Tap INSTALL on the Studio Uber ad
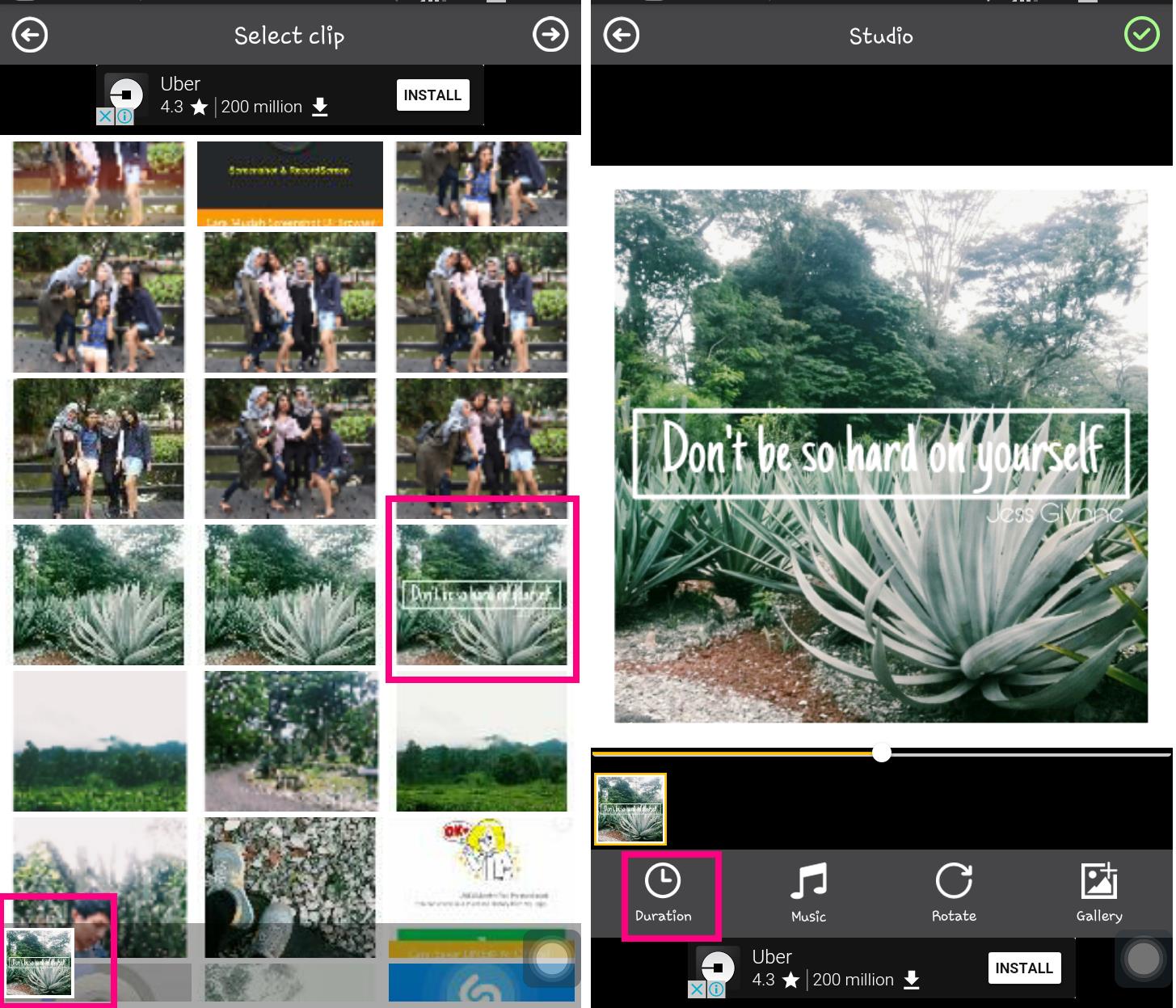The height and width of the screenshot is (1008, 1176). (1024, 968)
